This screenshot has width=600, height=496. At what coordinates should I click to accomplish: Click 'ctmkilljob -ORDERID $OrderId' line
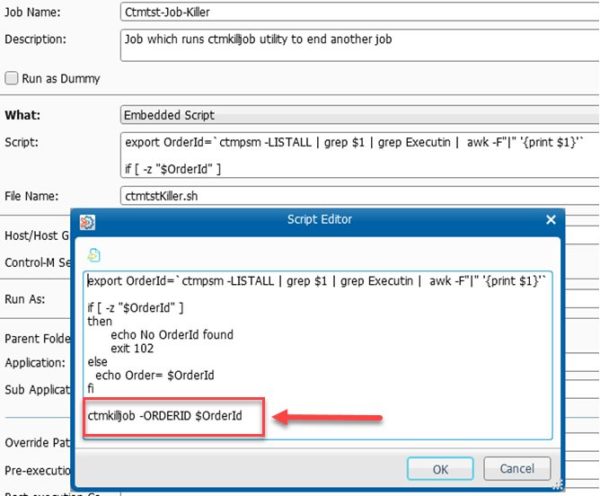click(x=165, y=416)
